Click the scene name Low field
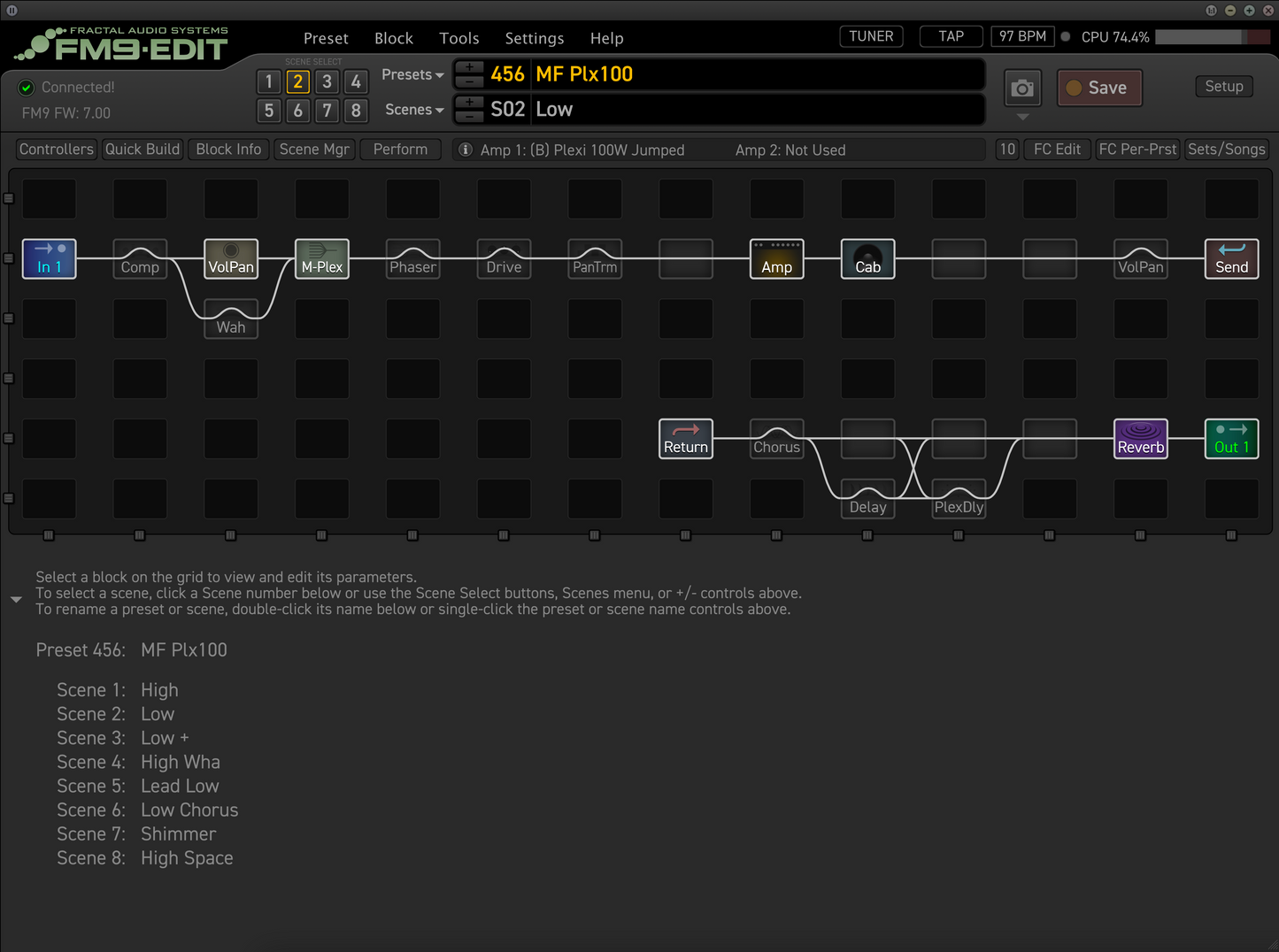 [758, 110]
